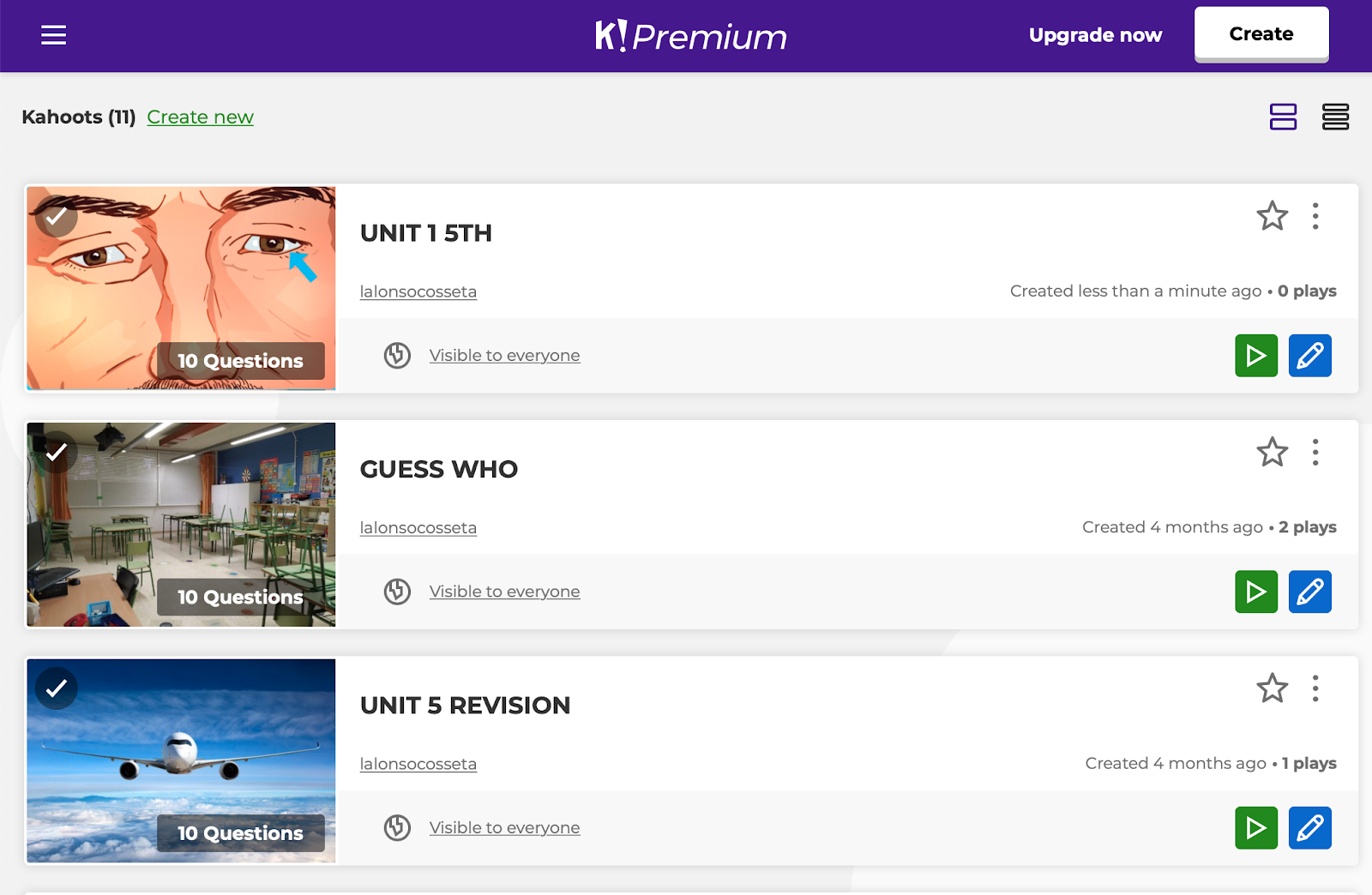Toggle selection checkmark on UNIT 1 5TH
Image resolution: width=1372 pixels, height=895 pixels.
click(x=57, y=216)
